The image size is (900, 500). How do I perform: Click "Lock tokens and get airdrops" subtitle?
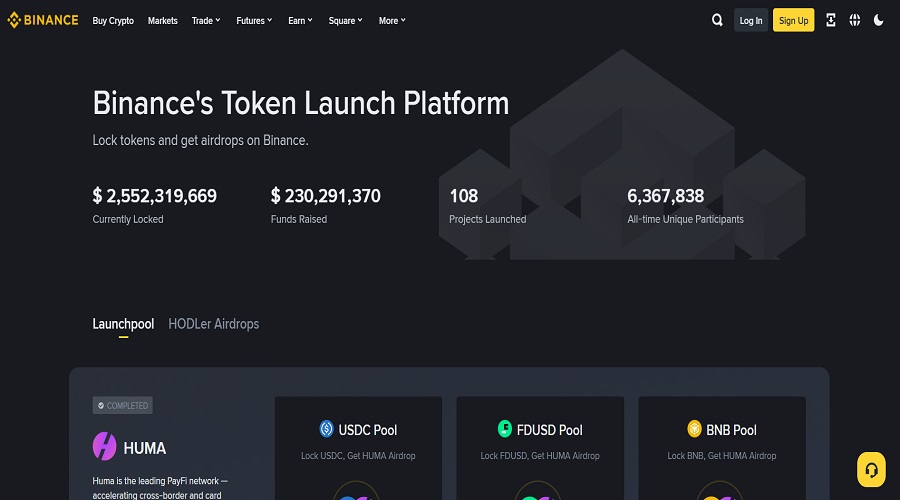[x=200, y=141]
